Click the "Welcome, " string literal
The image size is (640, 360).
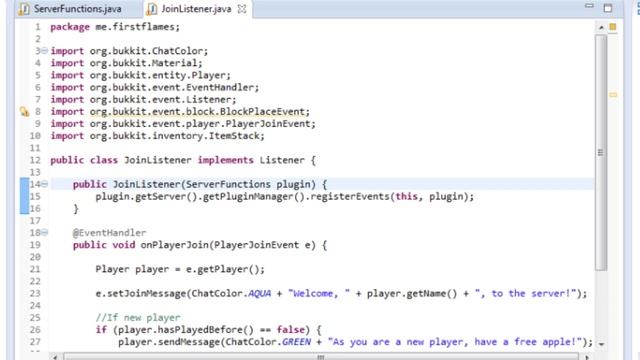tap(319, 293)
